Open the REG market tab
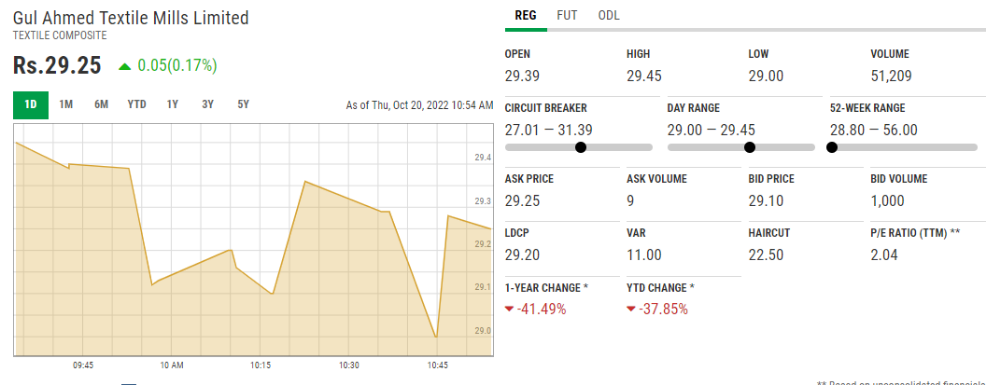This screenshot has width=1000, height=385. point(526,15)
